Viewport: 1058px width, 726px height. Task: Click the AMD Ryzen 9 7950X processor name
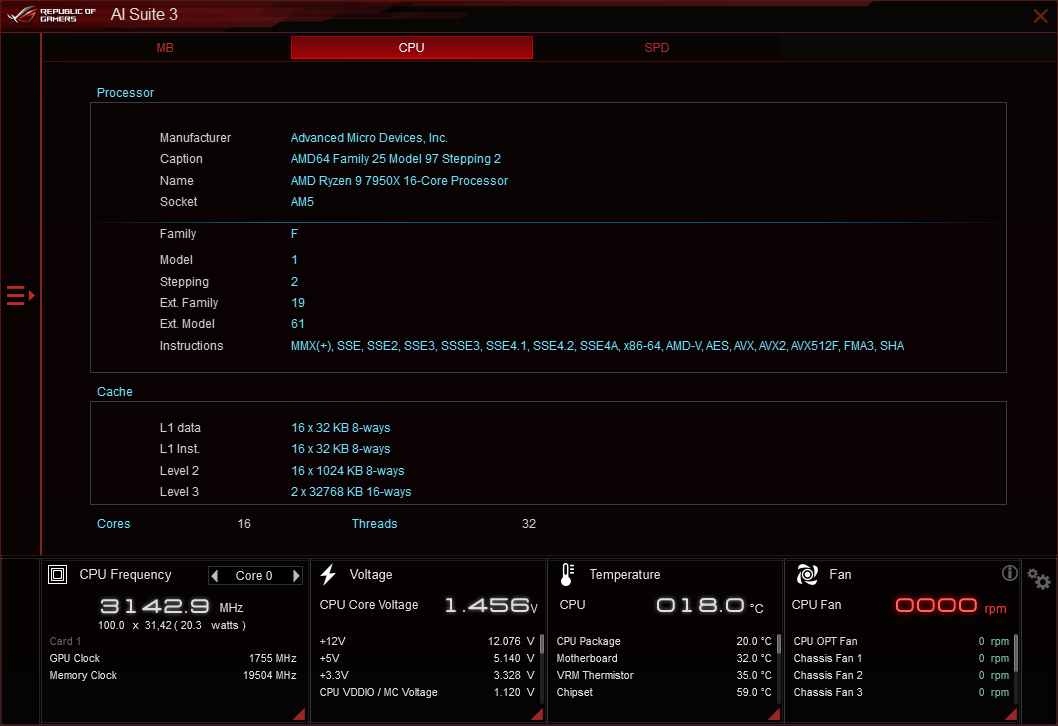399,180
